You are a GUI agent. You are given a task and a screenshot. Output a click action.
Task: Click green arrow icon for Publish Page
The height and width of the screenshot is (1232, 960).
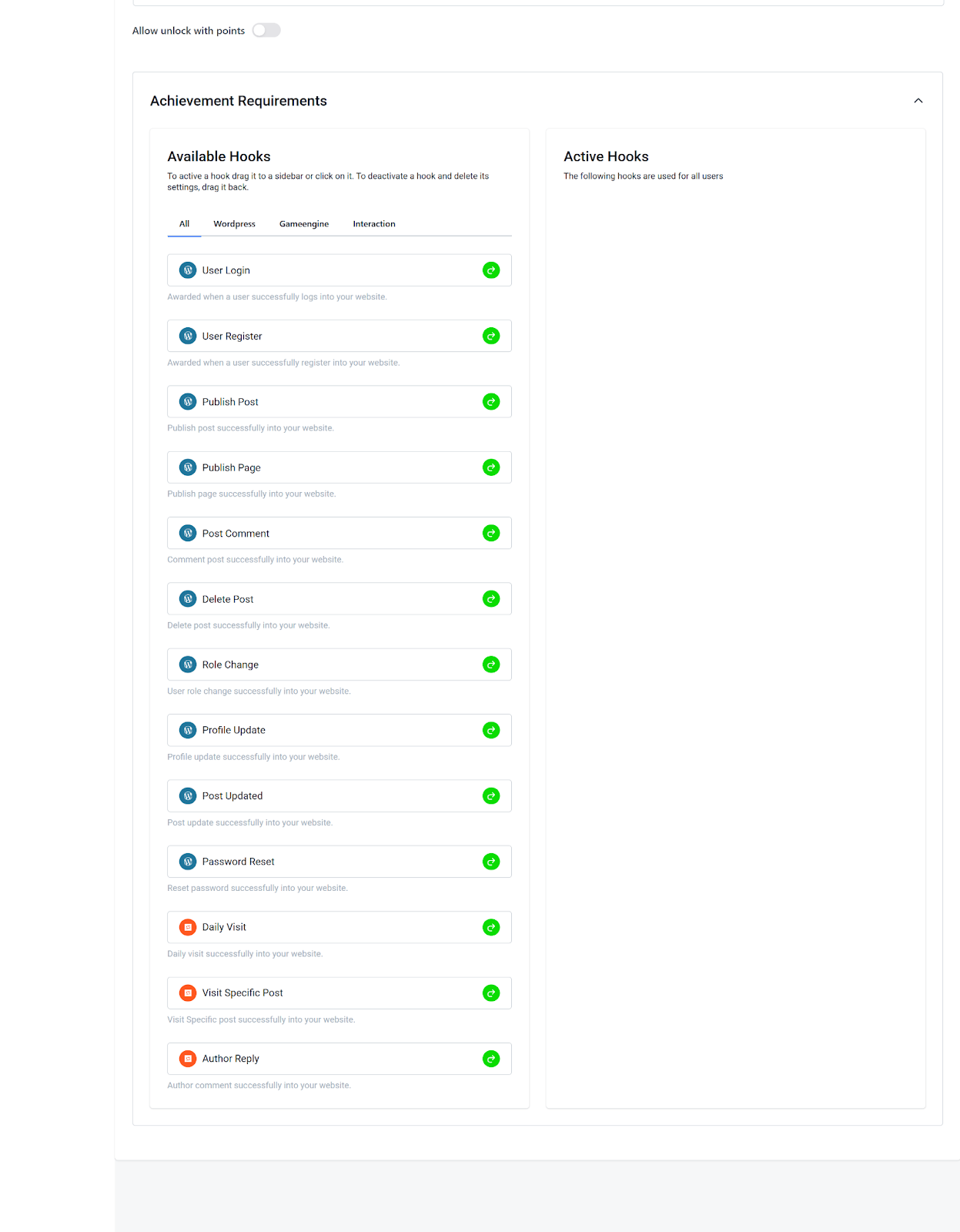[x=491, y=467]
